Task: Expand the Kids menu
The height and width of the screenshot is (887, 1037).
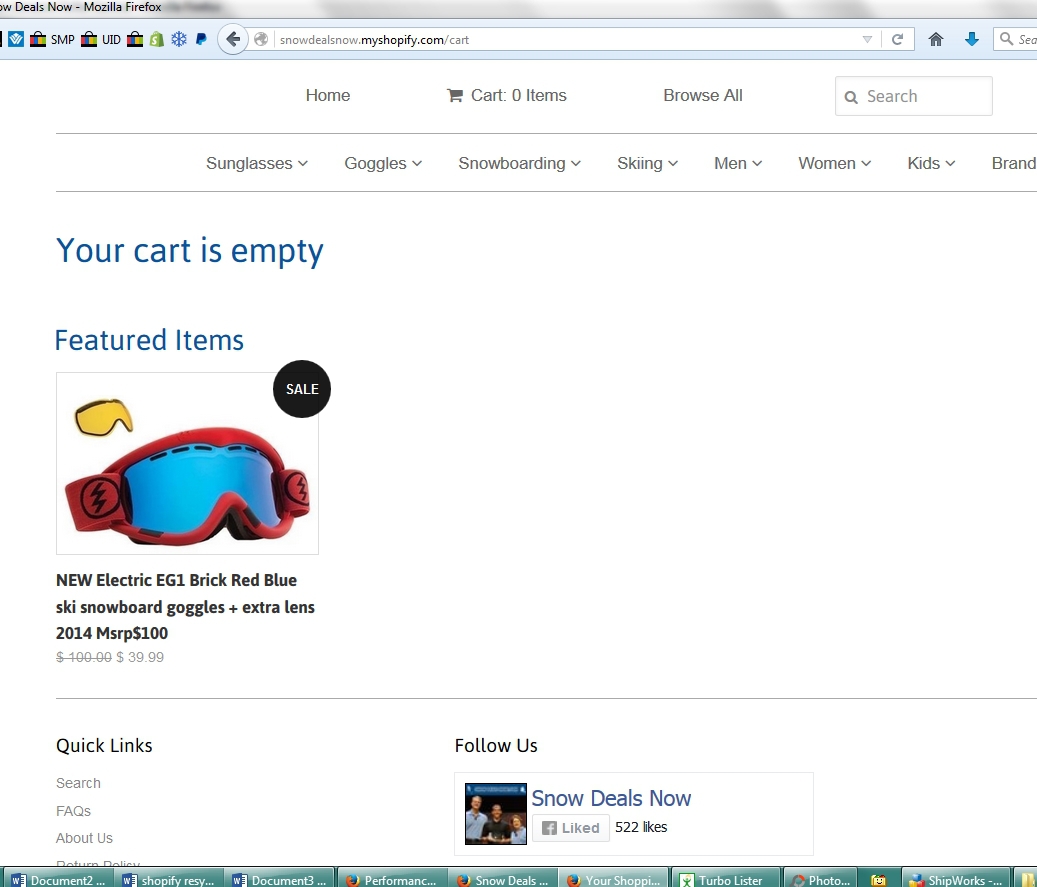Action: coord(931,163)
